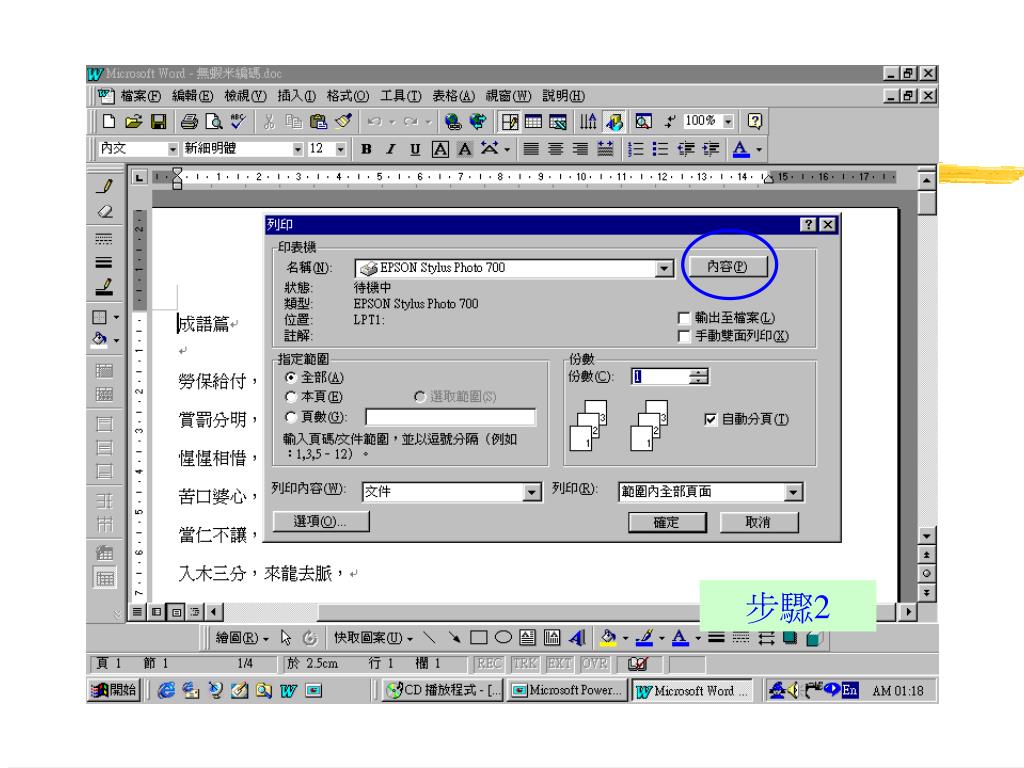Click the Save diskette icon
This screenshot has width=1024, height=768.
tap(159, 121)
